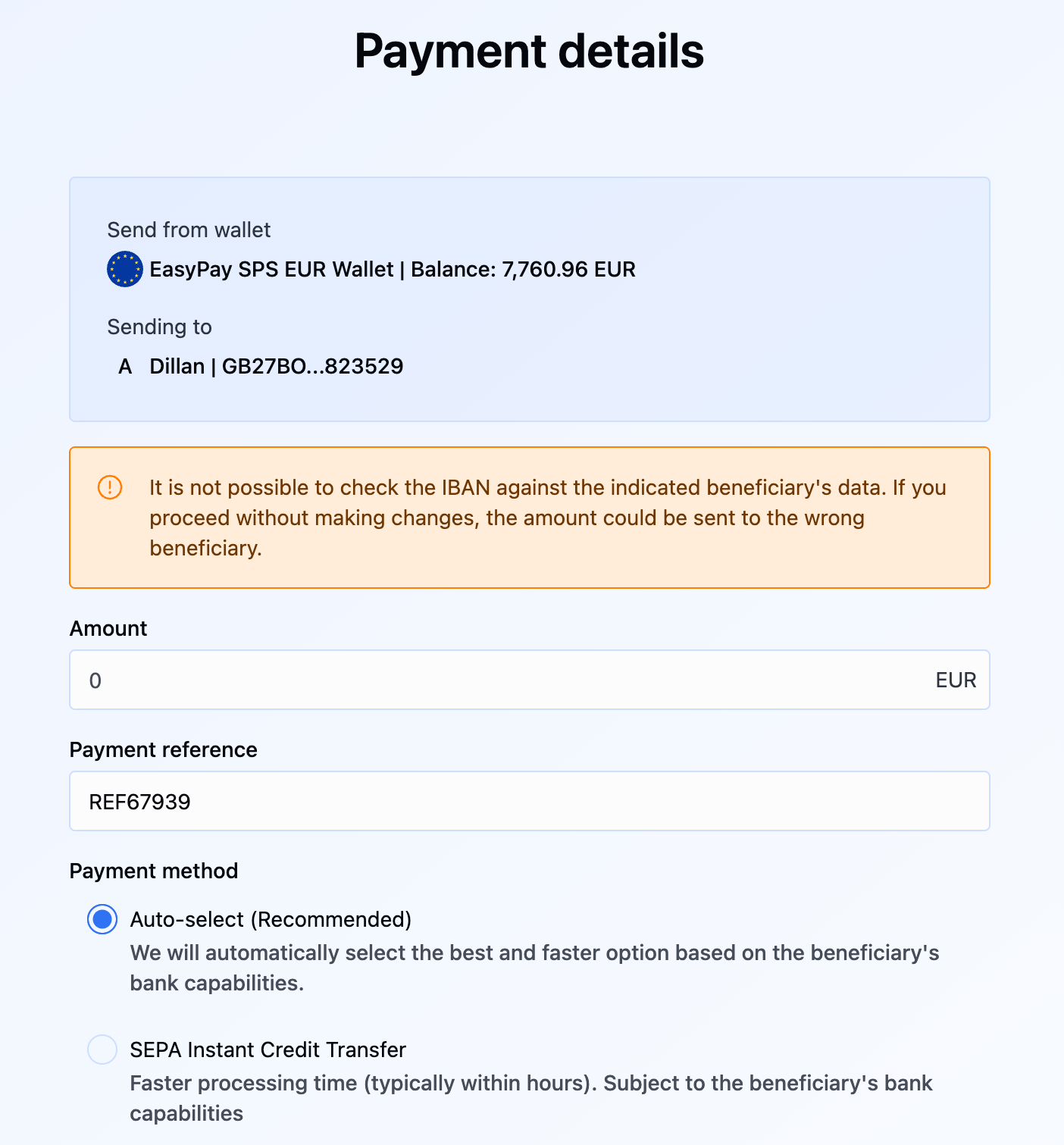Click the "SEPA Instant Credit Transfer" option label

pyautogui.click(x=268, y=1050)
